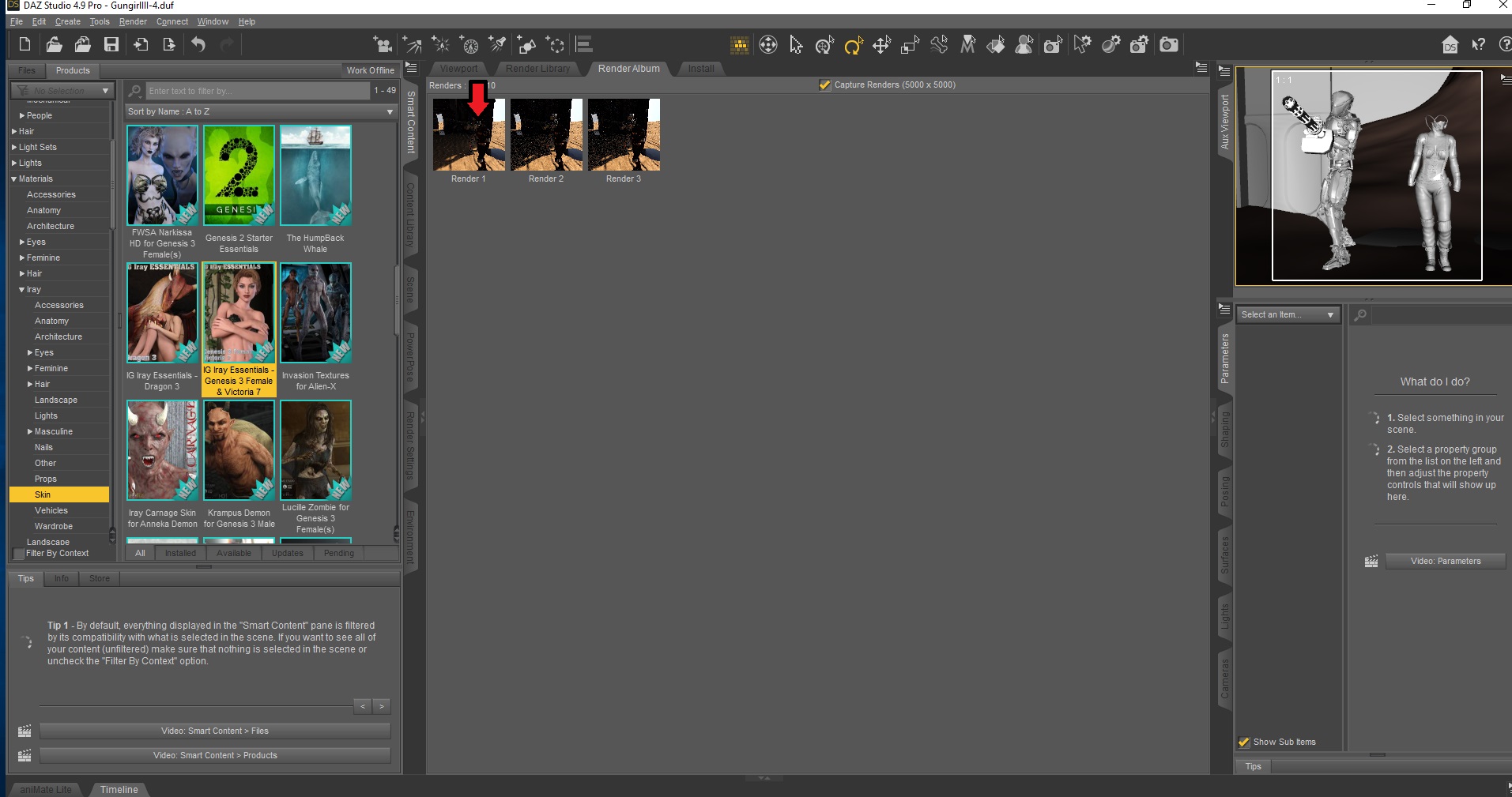Click the Work Offline button
1512x797 pixels.
coord(370,70)
